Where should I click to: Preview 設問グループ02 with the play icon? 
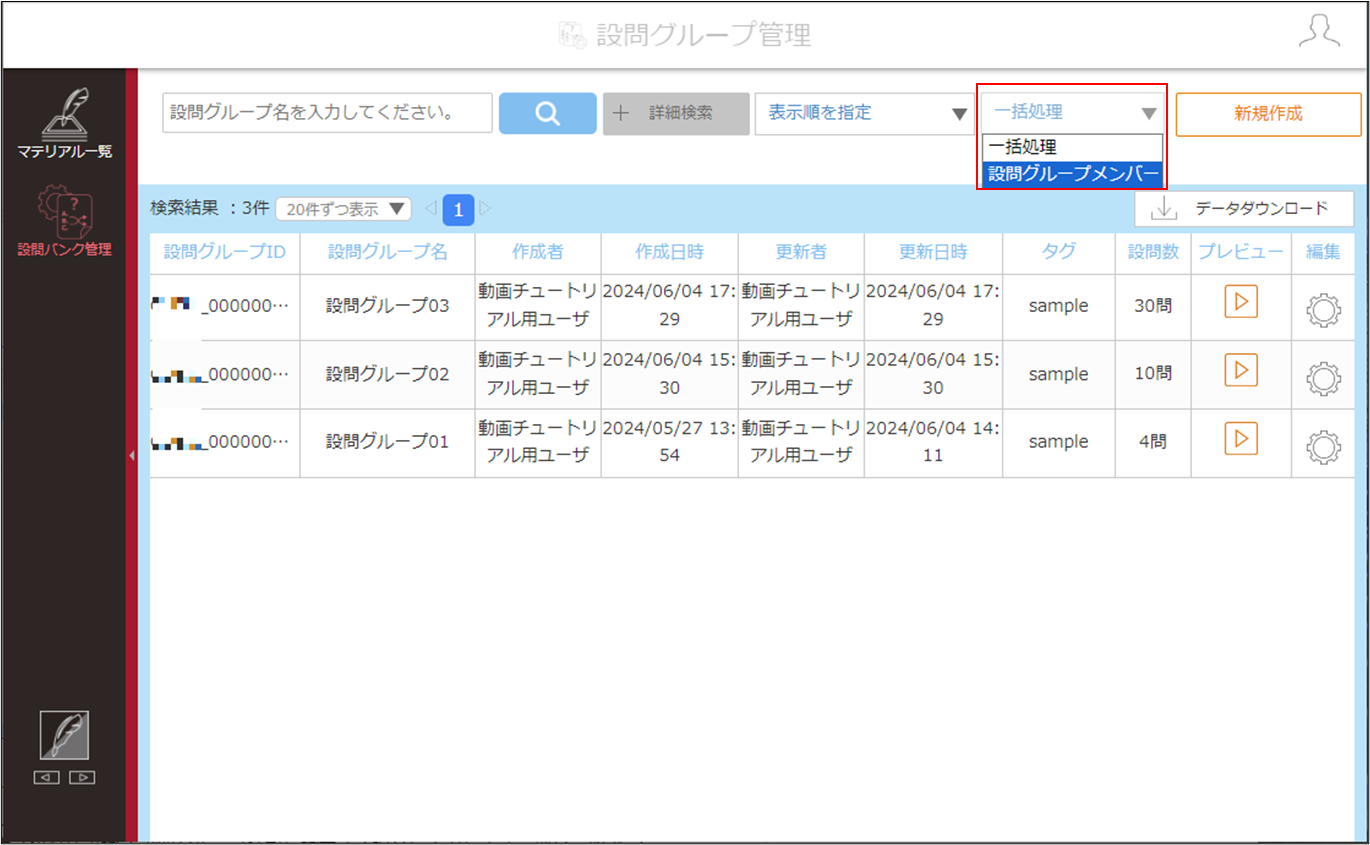point(1240,371)
